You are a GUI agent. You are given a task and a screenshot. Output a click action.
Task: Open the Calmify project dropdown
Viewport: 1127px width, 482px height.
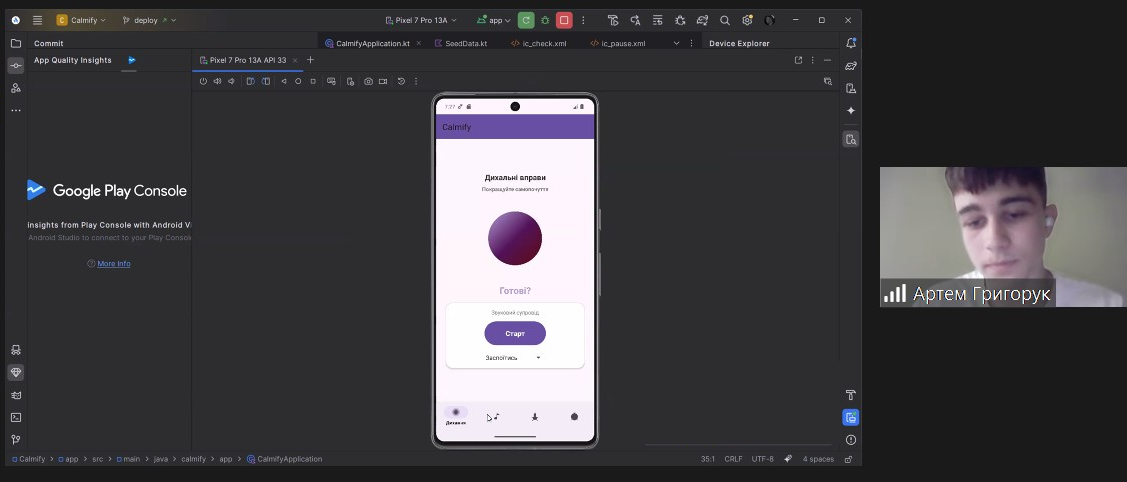pos(81,20)
